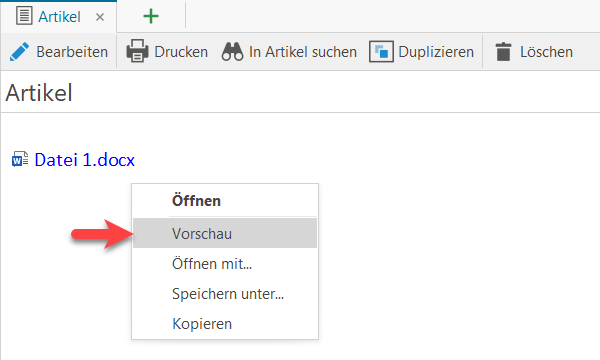This screenshot has height=360, width=600.
Task: Click the trash can icon
Action: (503, 51)
